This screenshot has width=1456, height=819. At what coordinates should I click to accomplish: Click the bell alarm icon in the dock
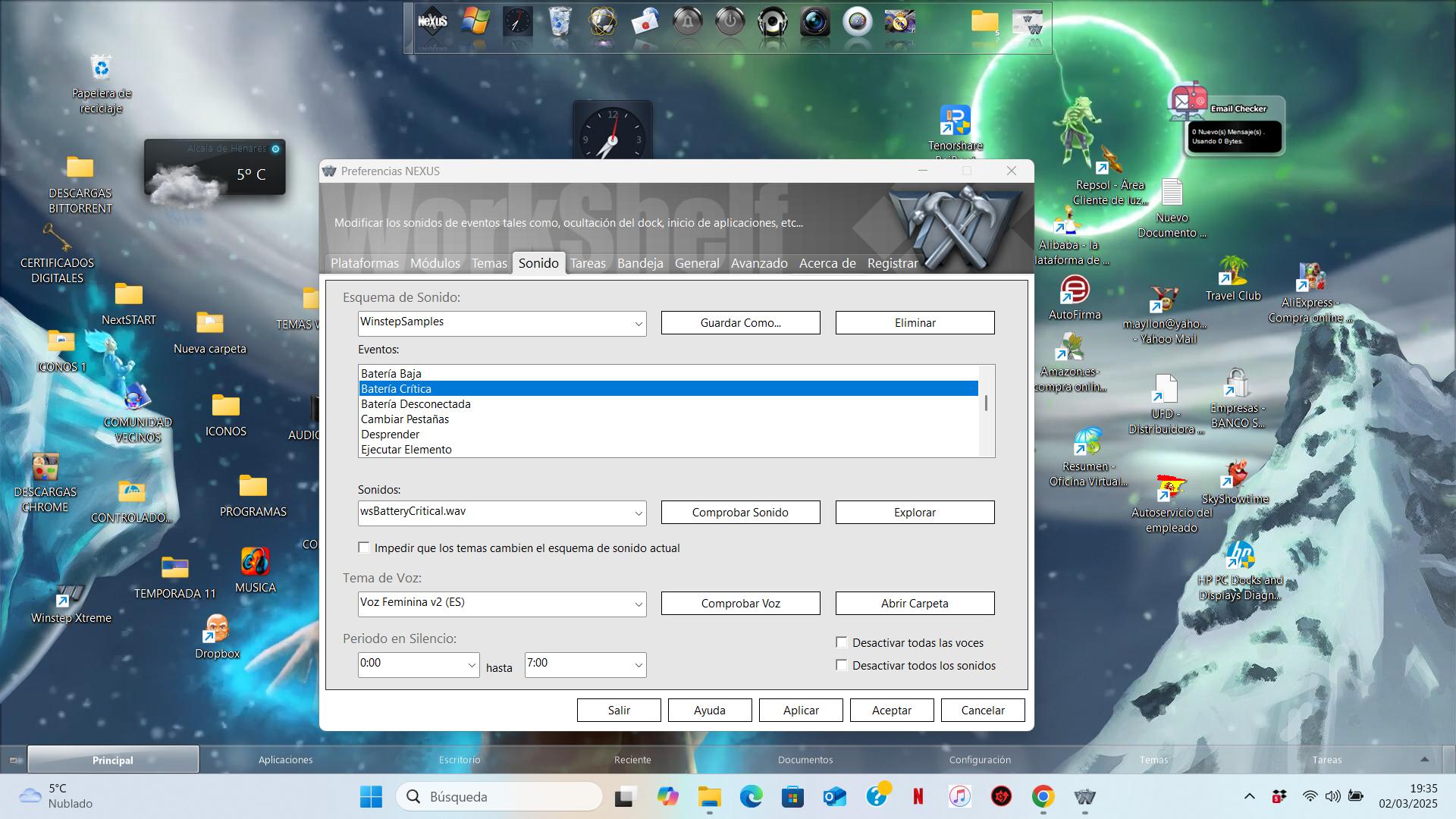coord(687,22)
